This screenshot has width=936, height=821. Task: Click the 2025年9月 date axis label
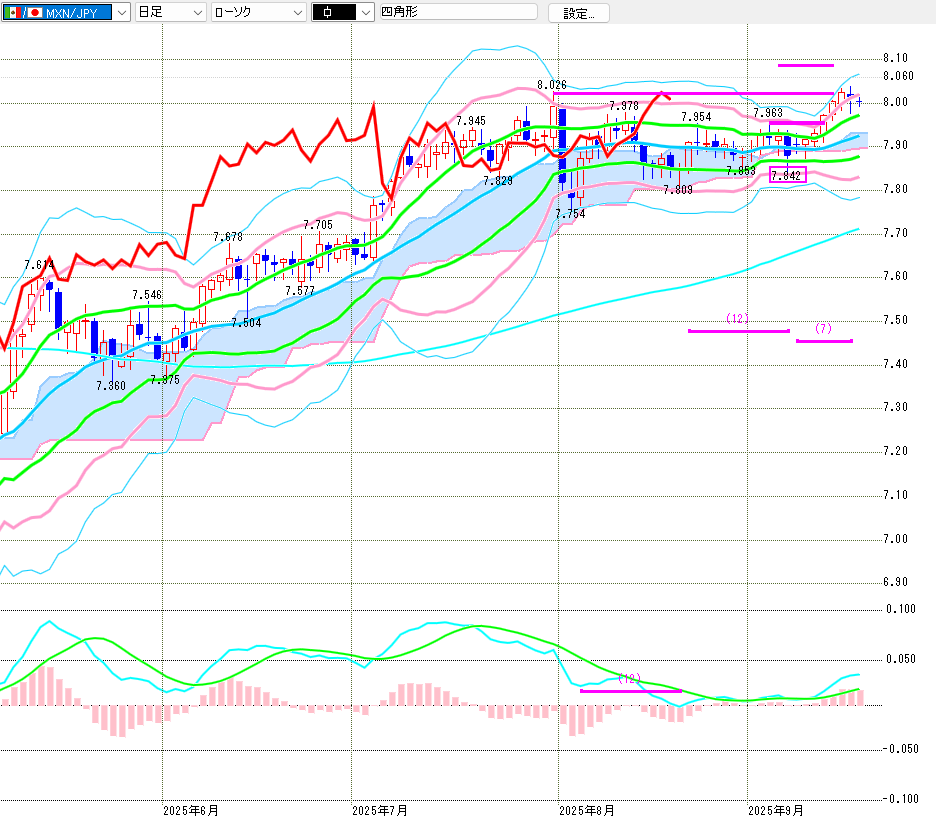[x=777, y=809]
